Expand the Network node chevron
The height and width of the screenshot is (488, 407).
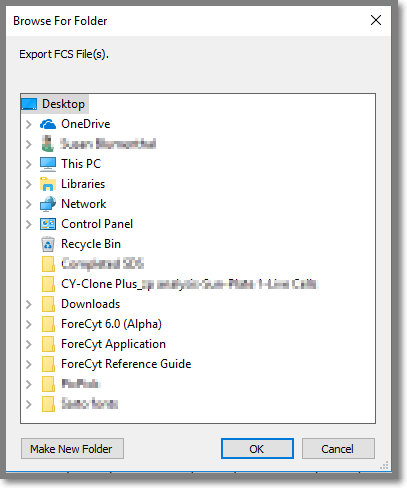29,204
